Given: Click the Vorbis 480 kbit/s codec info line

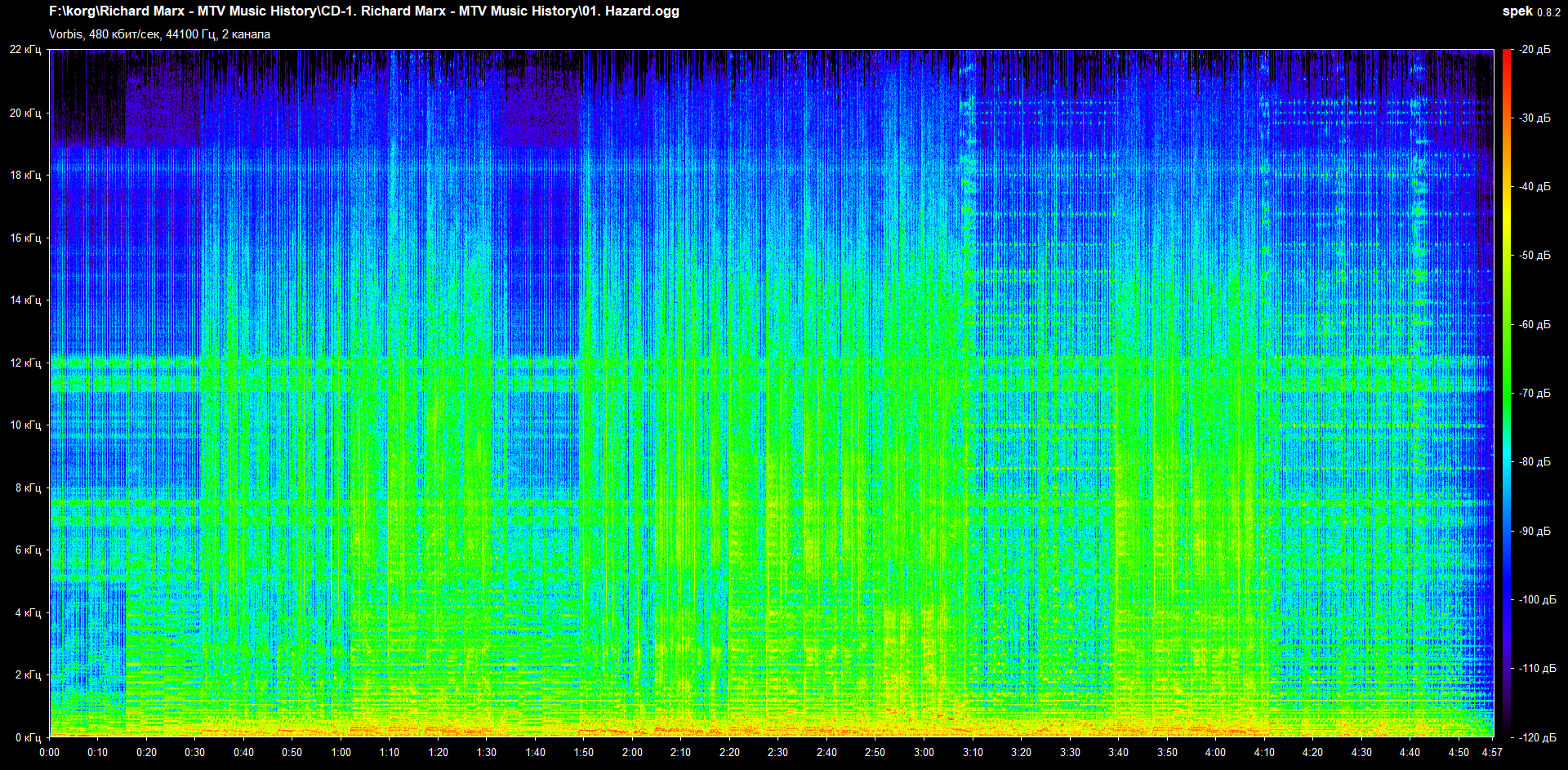Looking at the screenshot, I should pyautogui.click(x=159, y=34).
